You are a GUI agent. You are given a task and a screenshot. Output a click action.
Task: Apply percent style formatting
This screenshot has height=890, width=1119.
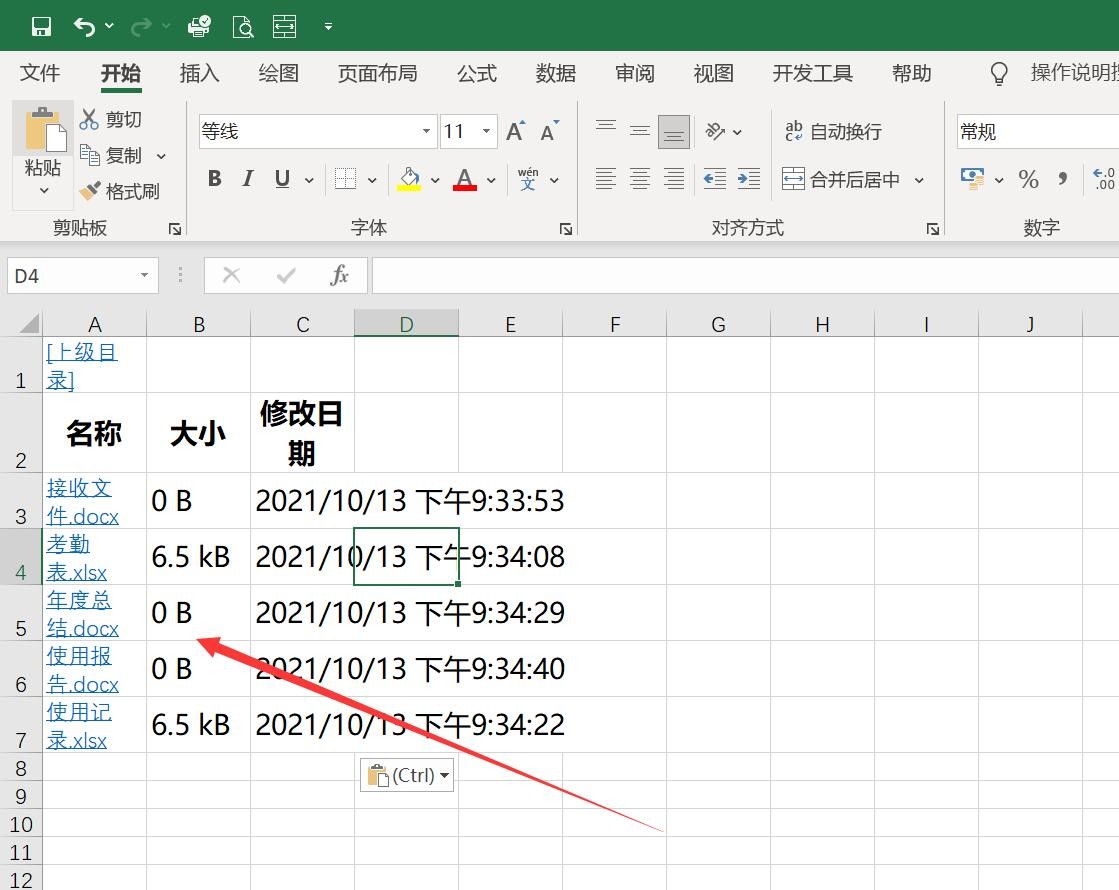pyautogui.click(x=1028, y=179)
